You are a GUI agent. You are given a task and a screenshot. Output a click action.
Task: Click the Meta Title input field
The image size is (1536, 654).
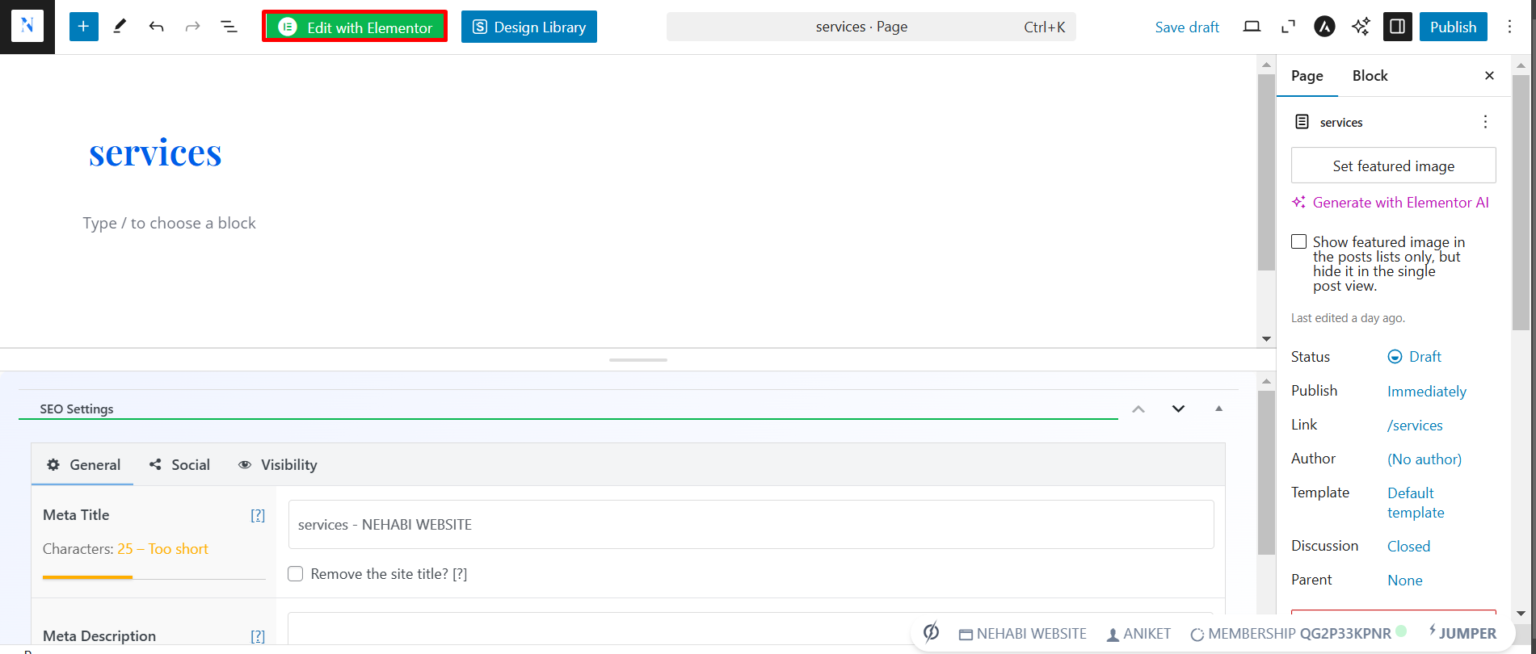(751, 524)
